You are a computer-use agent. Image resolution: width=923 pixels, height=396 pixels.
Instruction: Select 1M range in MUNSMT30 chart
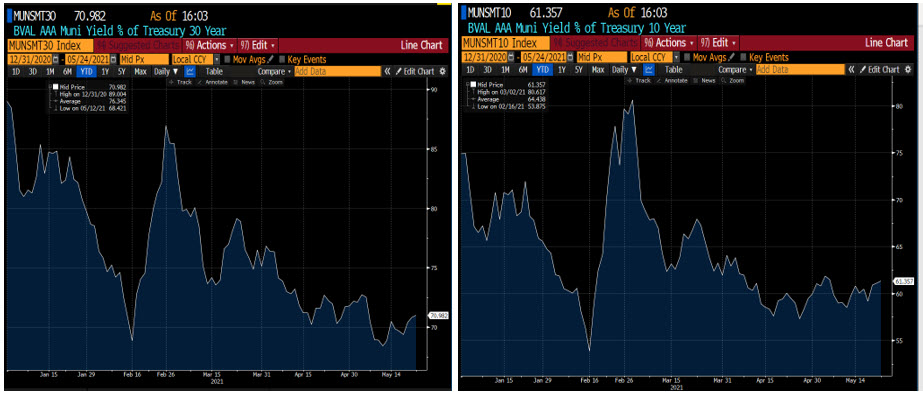coord(50,71)
